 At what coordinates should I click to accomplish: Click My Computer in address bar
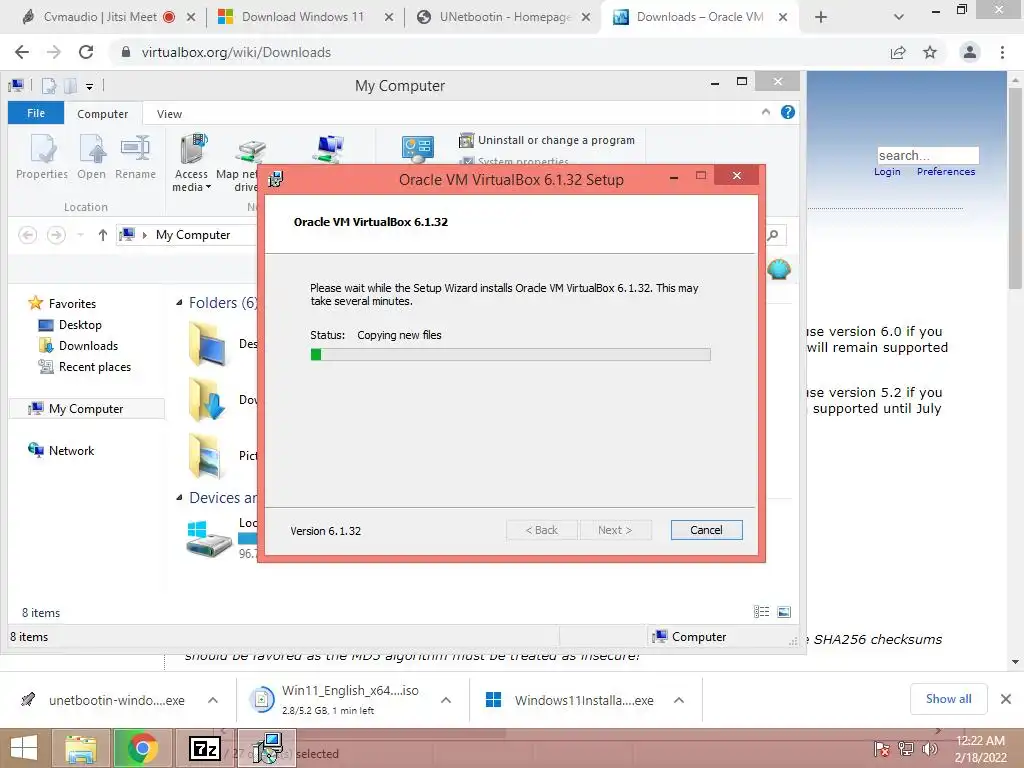point(193,234)
